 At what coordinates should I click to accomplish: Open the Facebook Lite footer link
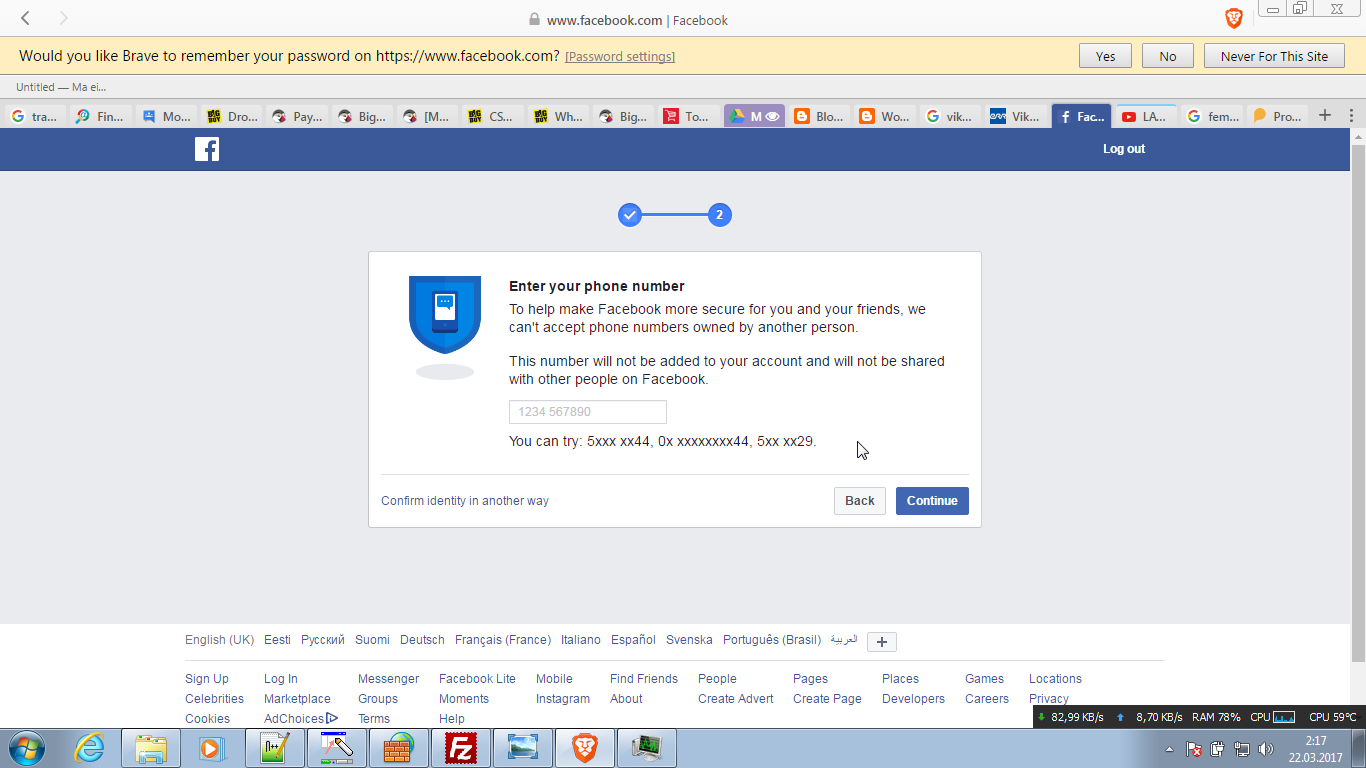point(477,679)
